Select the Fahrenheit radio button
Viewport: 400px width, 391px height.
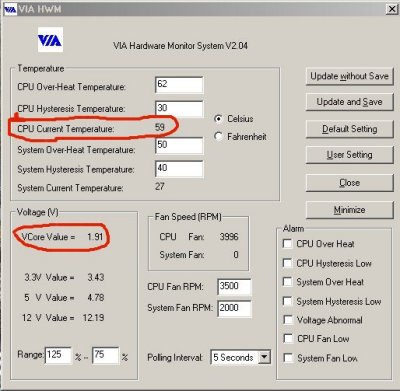point(218,136)
